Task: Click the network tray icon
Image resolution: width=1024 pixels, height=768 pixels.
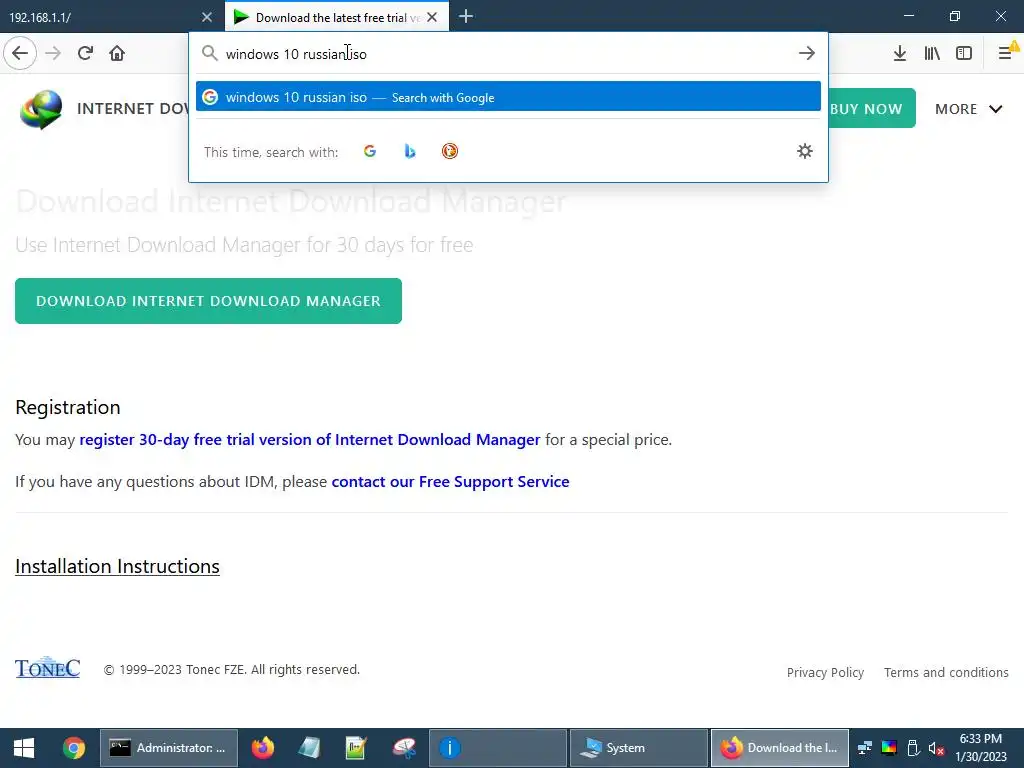Action: click(x=865, y=748)
